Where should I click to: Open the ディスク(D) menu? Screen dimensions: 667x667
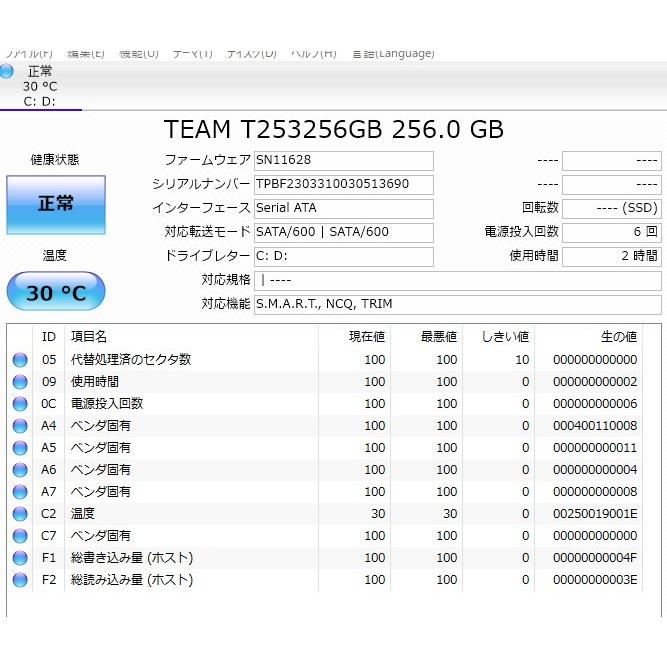click(x=251, y=53)
